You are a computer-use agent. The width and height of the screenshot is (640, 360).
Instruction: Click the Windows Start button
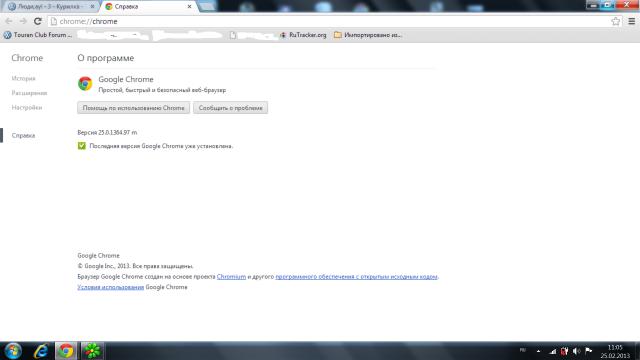pyautogui.click(x=13, y=351)
